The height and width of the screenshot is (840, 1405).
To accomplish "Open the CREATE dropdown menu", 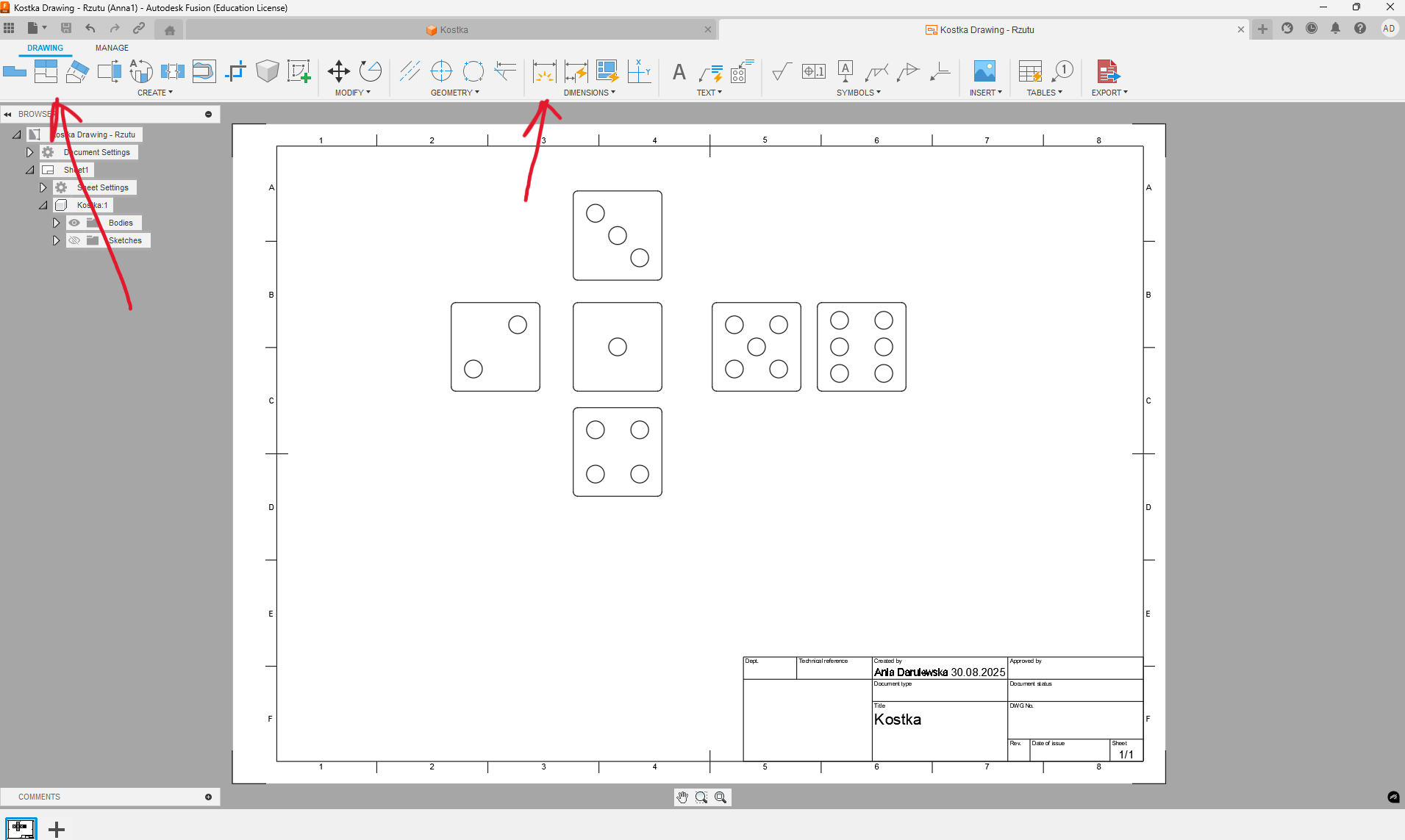I will click(x=154, y=93).
